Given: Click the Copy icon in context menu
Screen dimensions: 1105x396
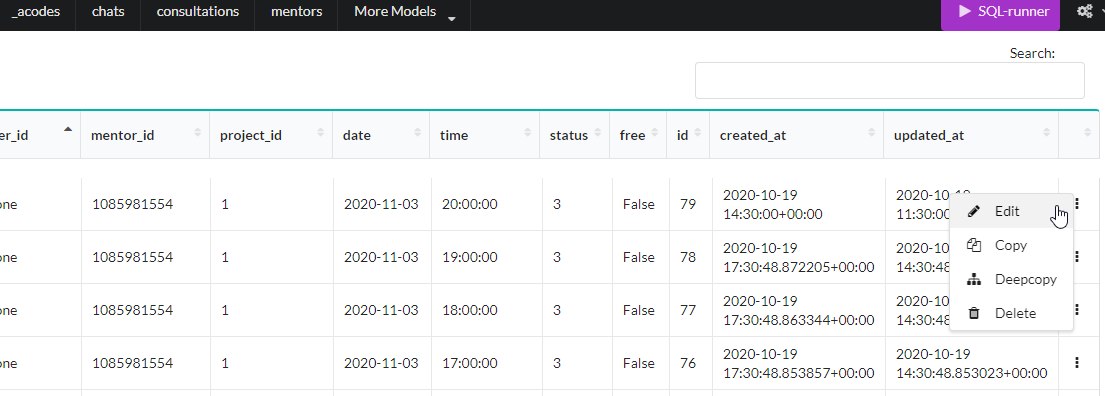Looking at the screenshot, I should tap(974, 245).
